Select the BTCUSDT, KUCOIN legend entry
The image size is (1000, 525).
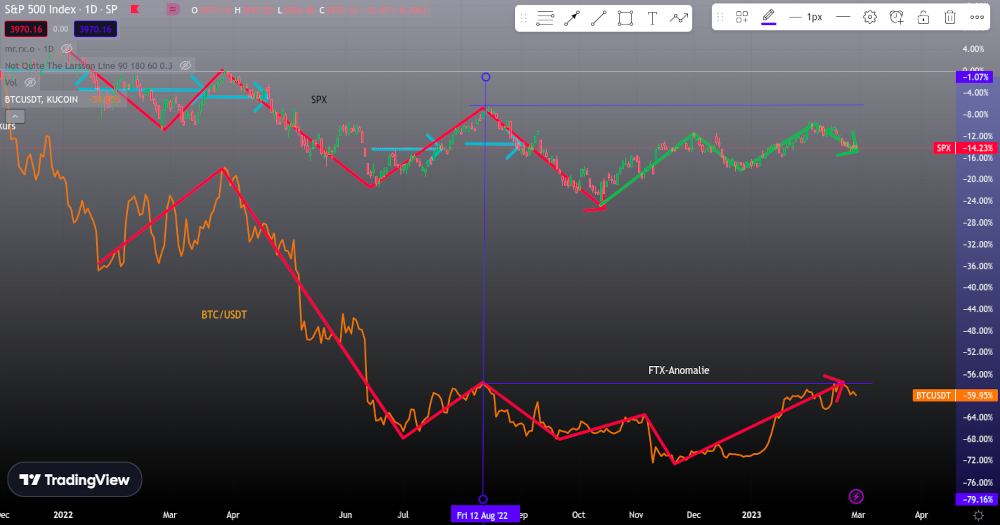41,100
